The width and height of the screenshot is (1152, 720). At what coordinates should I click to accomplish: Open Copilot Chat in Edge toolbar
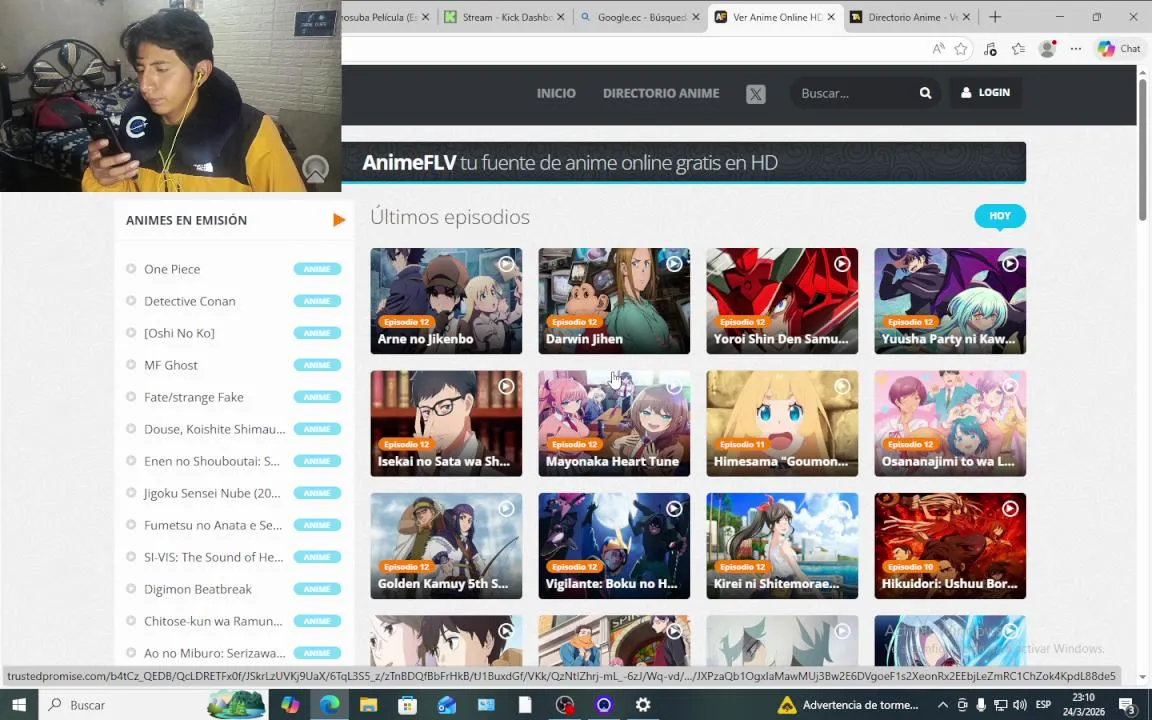(x=1119, y=48)
